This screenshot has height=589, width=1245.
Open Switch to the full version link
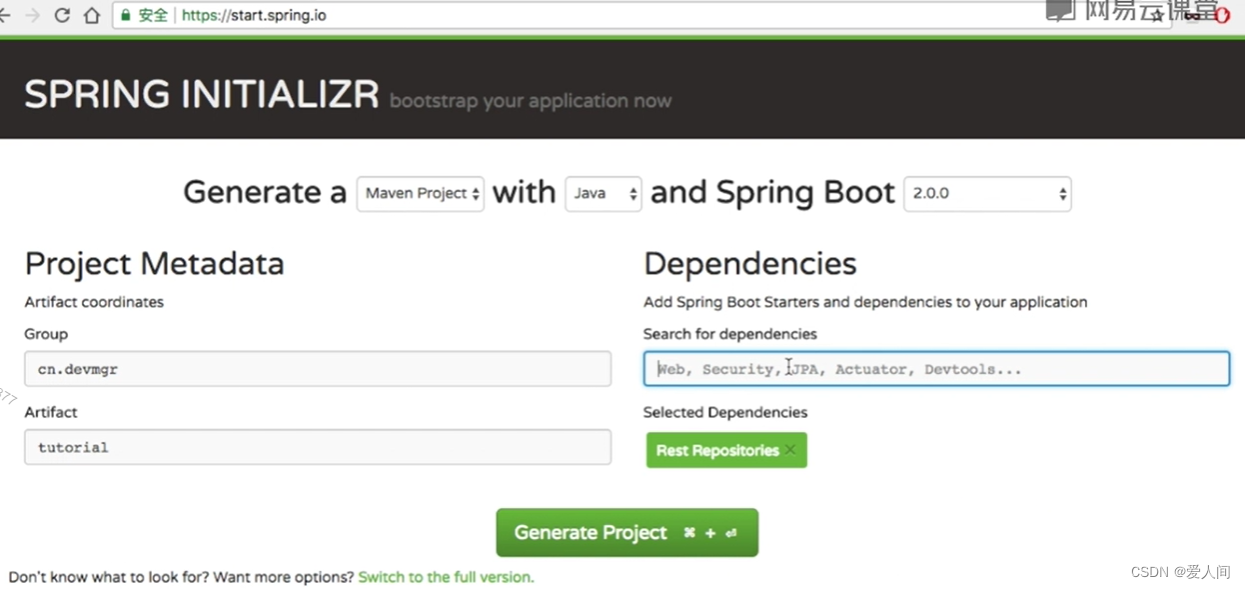(446, 577)
